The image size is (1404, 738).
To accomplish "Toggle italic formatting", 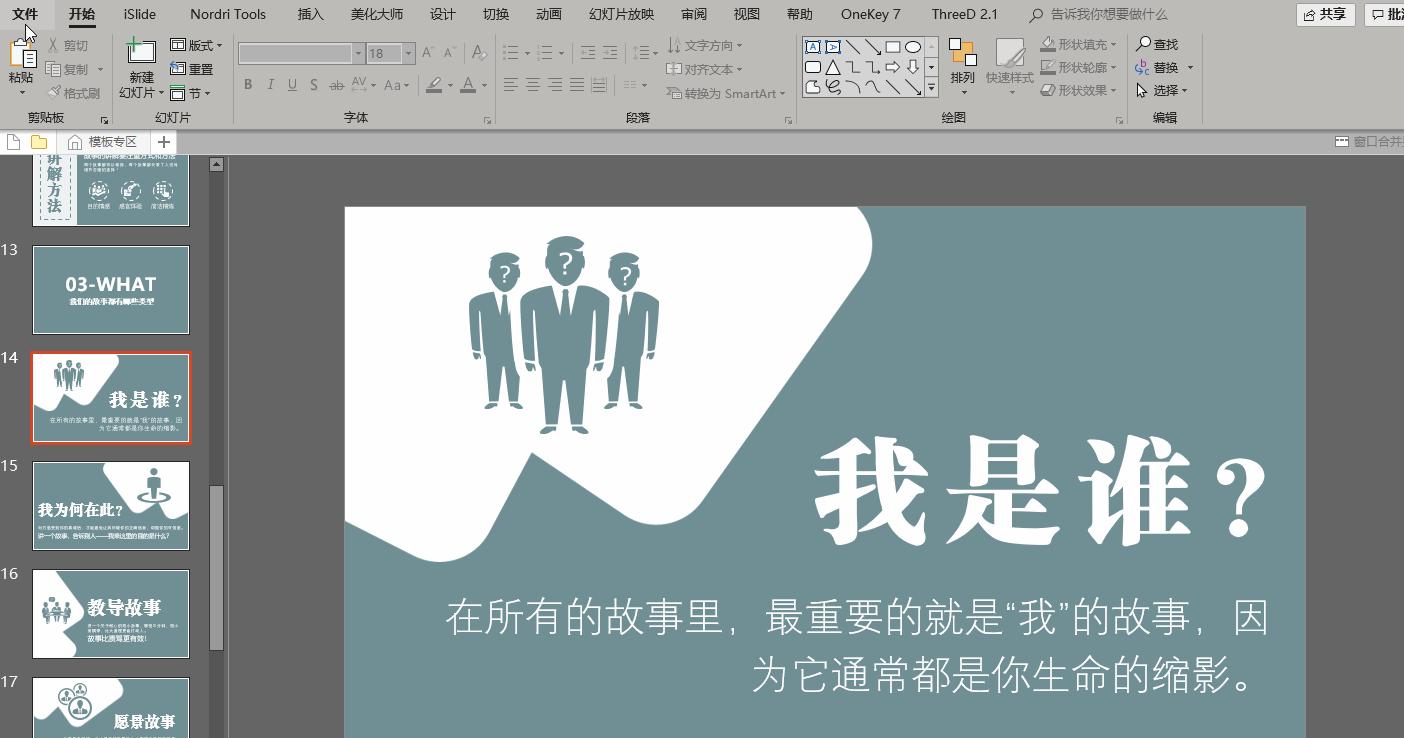I will tap(270, 85).
